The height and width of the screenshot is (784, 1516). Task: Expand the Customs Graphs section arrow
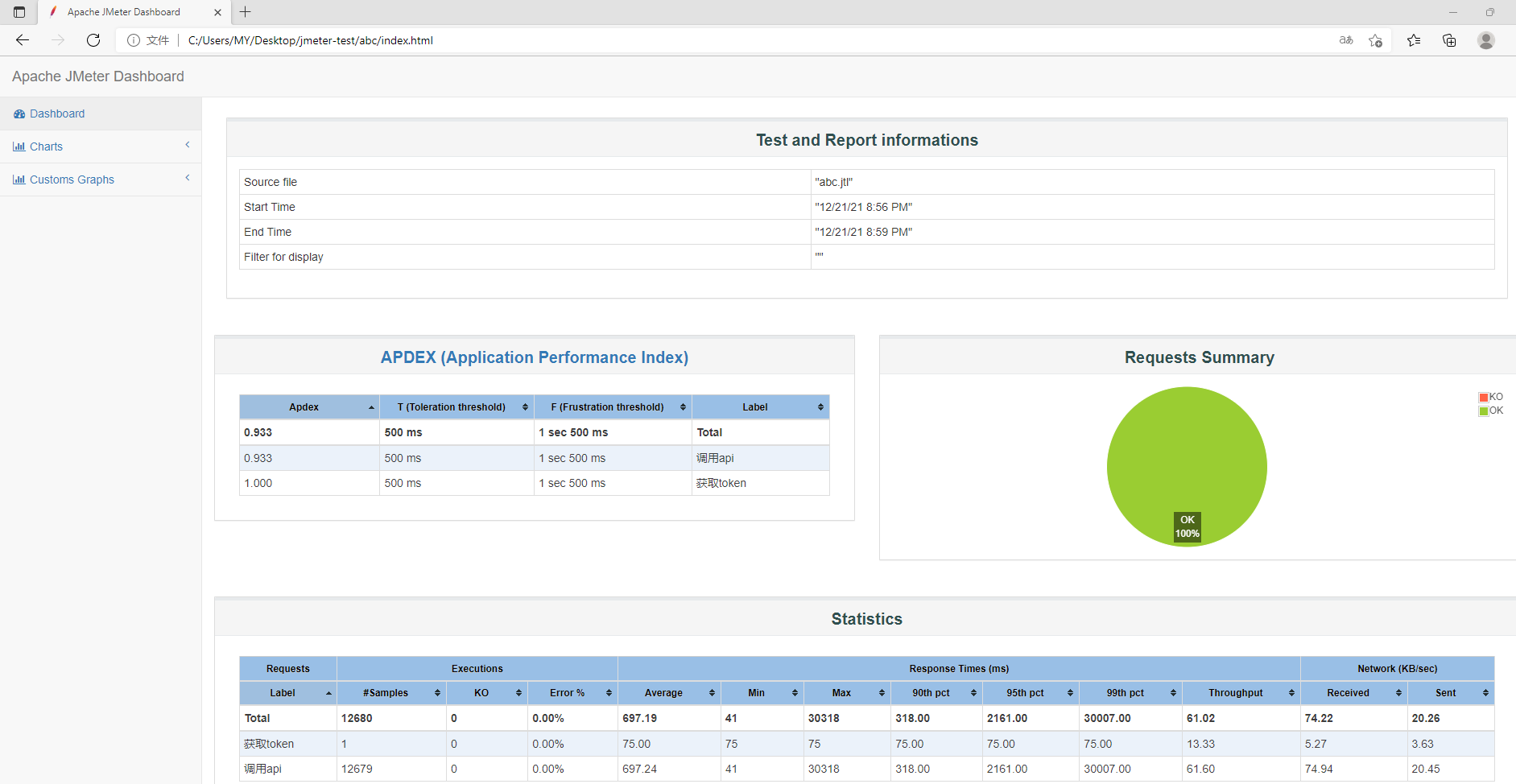tap(188, 178)
